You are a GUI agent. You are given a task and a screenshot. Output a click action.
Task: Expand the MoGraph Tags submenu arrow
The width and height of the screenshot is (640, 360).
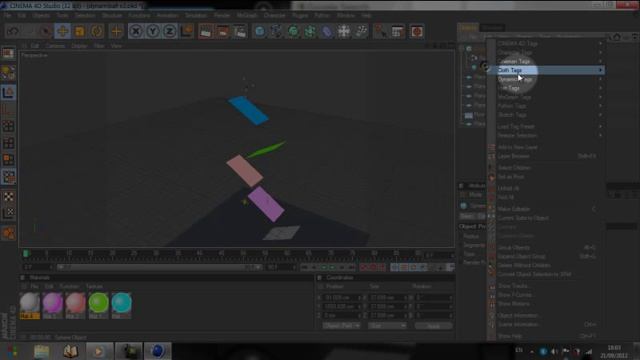point(600,97)
